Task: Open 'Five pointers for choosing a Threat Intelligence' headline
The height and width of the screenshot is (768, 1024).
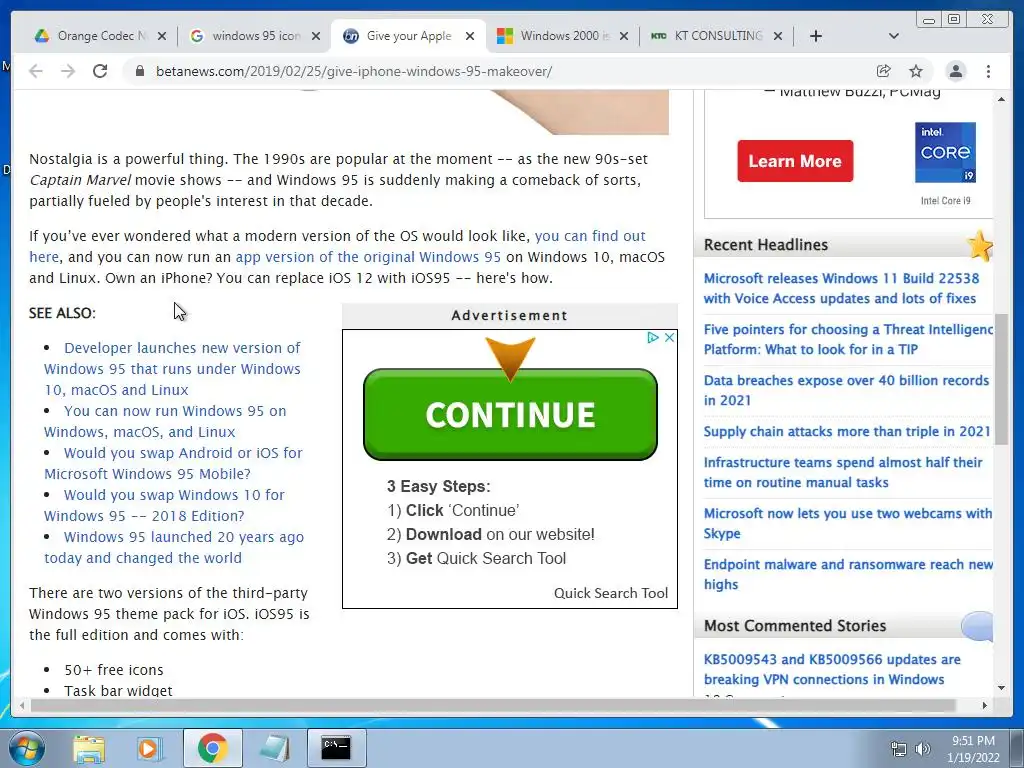Action: click(x=848, y=339)
